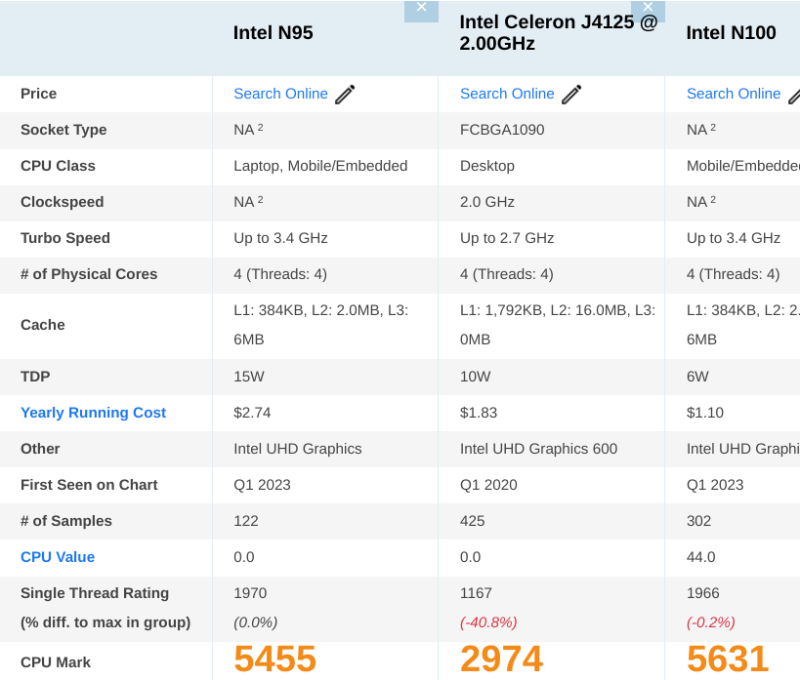Click the Other row label
Image resolution: width=800 pixels, height=680 pixels.
(40, 449)
